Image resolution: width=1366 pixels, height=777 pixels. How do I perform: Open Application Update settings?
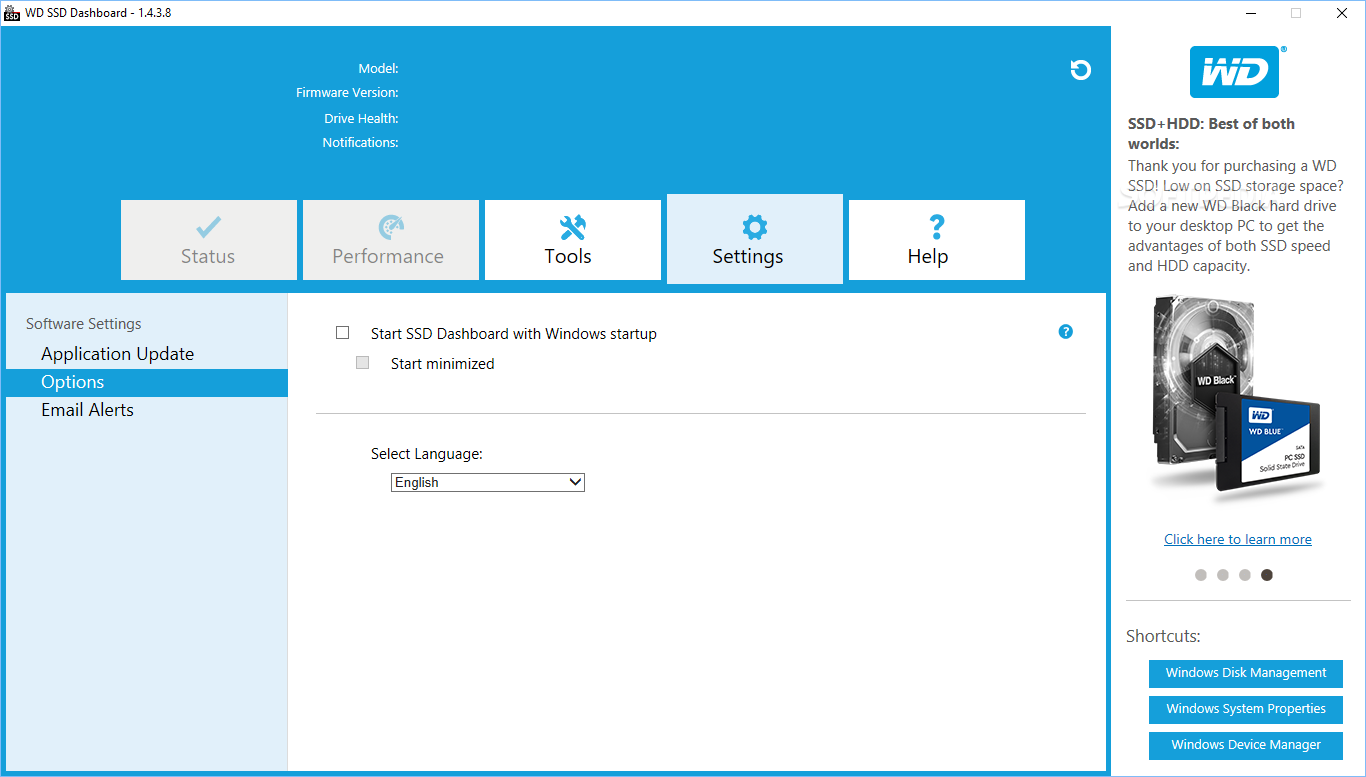pos(117,354)
